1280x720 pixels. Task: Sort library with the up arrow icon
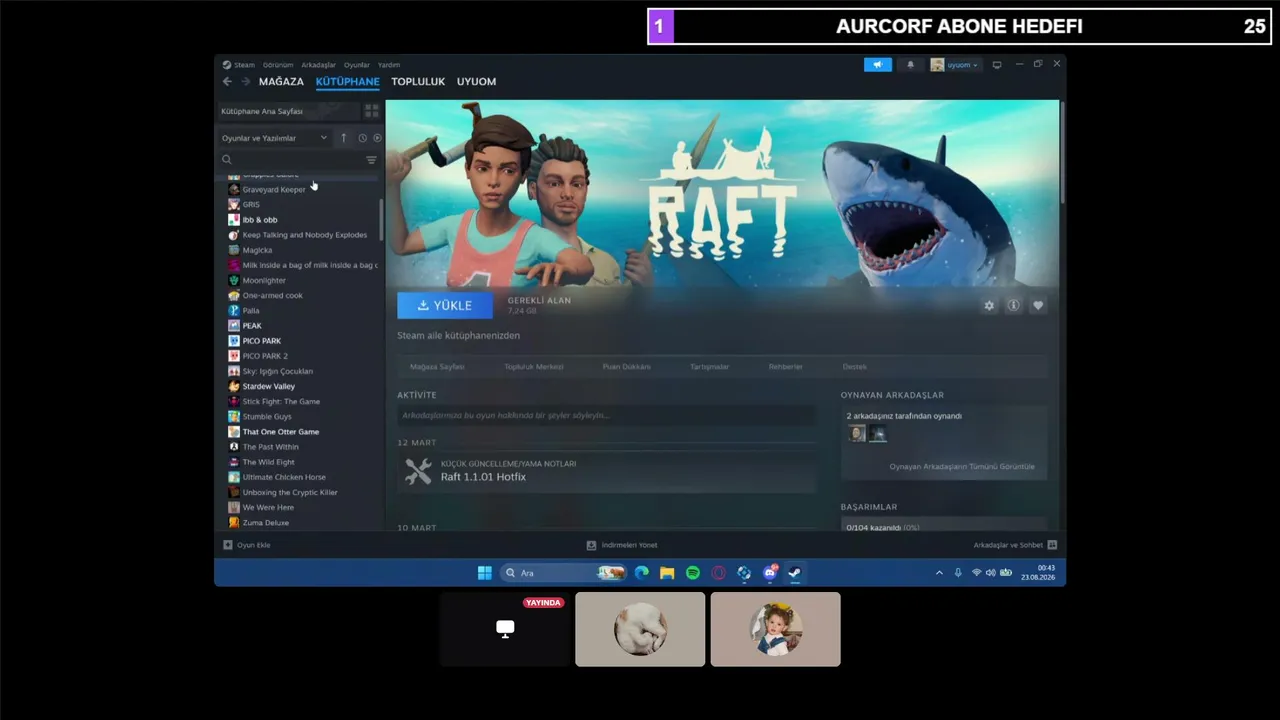pos(344,138)
